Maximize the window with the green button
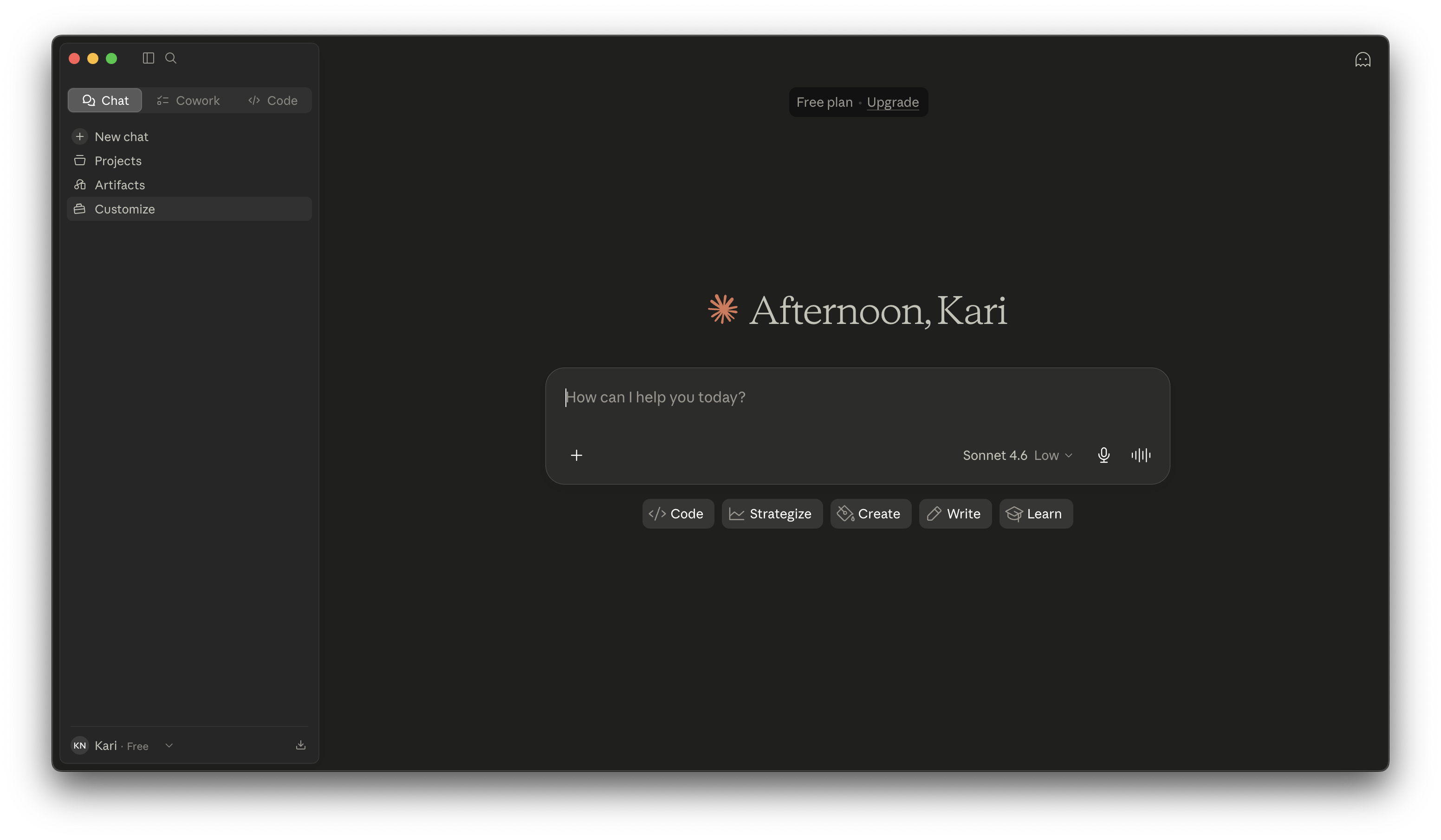Viewport: 1441px width, 840px height. pyautogui.click(x=111, y=58)
